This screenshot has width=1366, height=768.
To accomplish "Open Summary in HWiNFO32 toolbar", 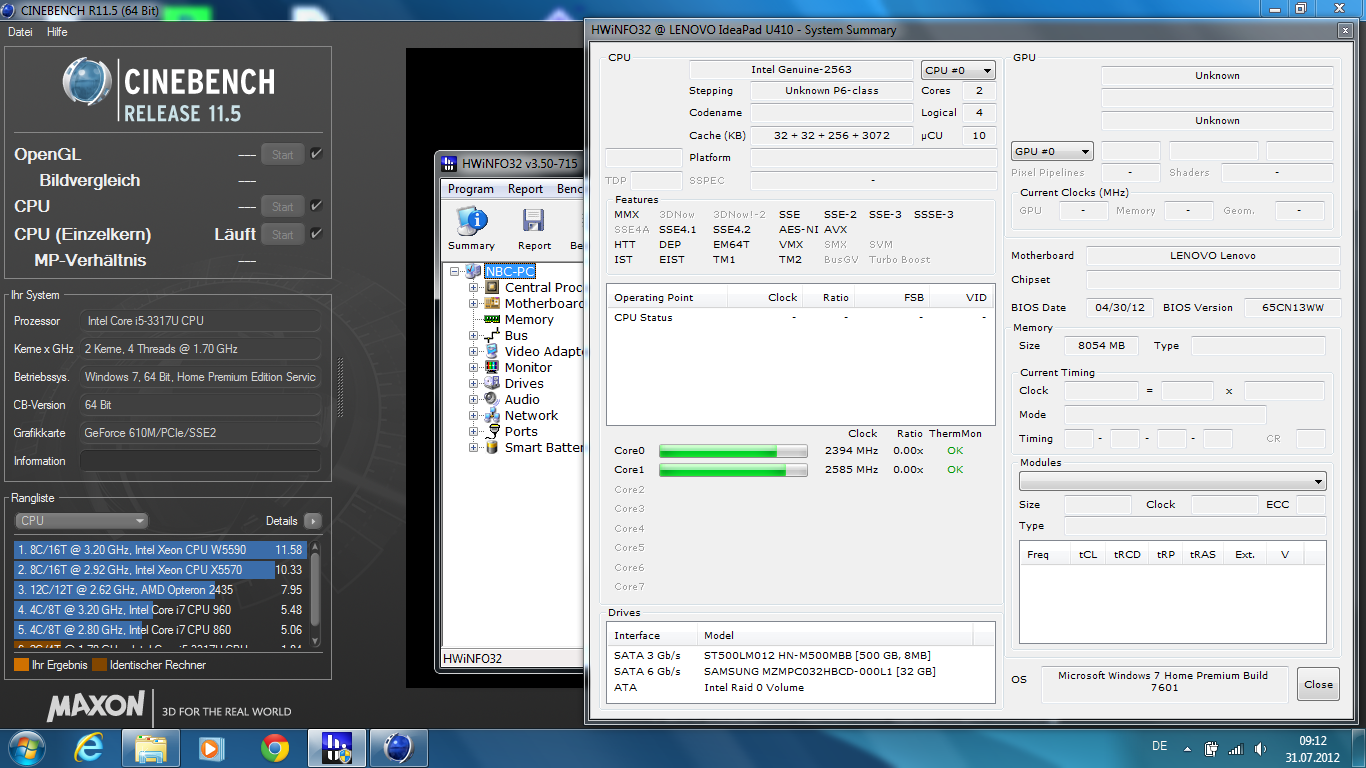I will pyautogui.click(x=471, y=229).
